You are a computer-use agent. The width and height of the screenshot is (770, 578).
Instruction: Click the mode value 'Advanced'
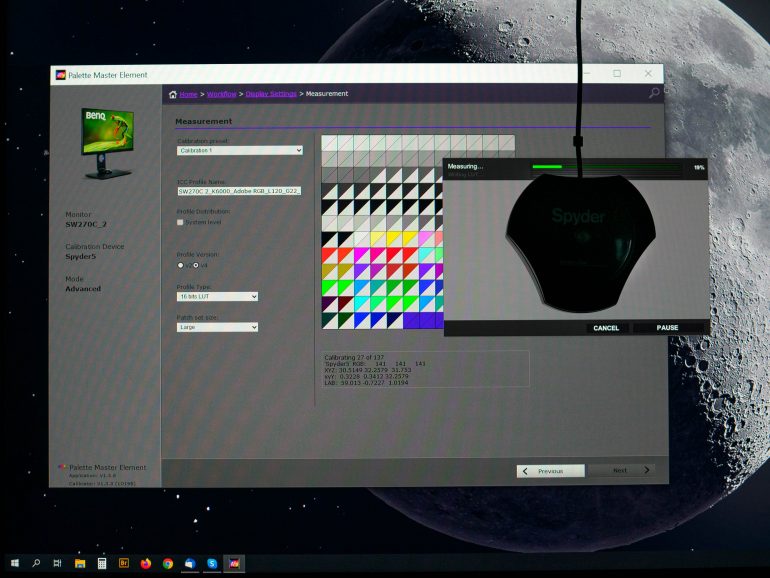click(x=83, y=289)
